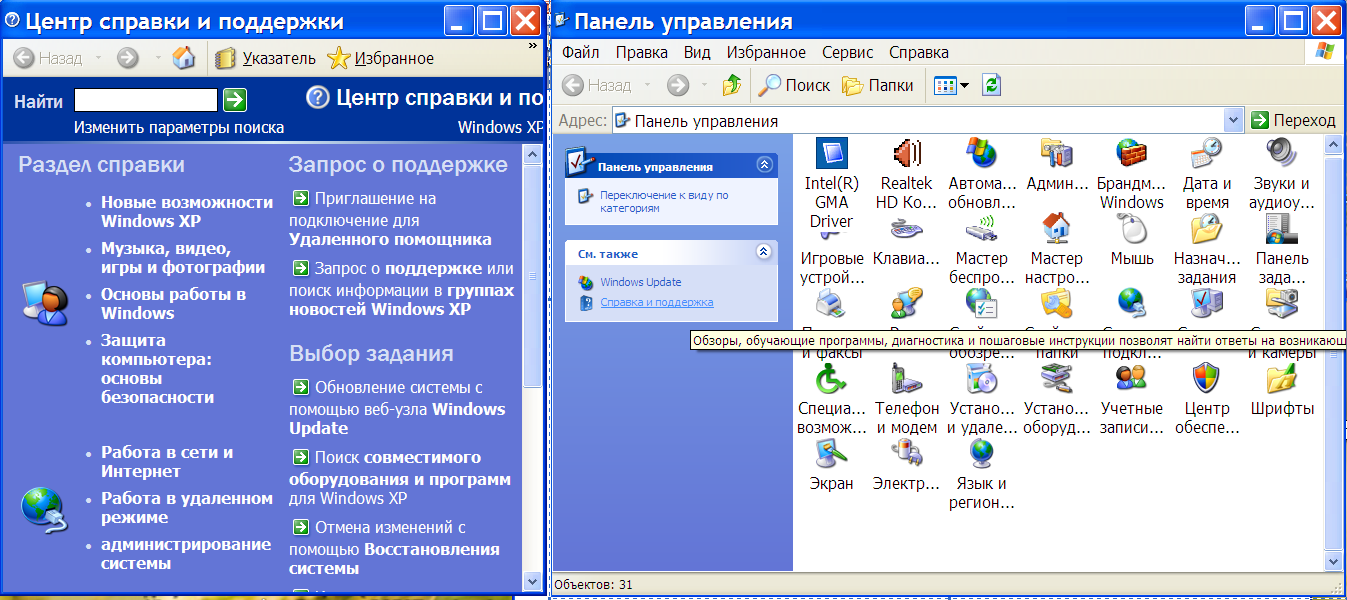Open Правка menu
The image size is (1347, 600).
pos(642,52)
